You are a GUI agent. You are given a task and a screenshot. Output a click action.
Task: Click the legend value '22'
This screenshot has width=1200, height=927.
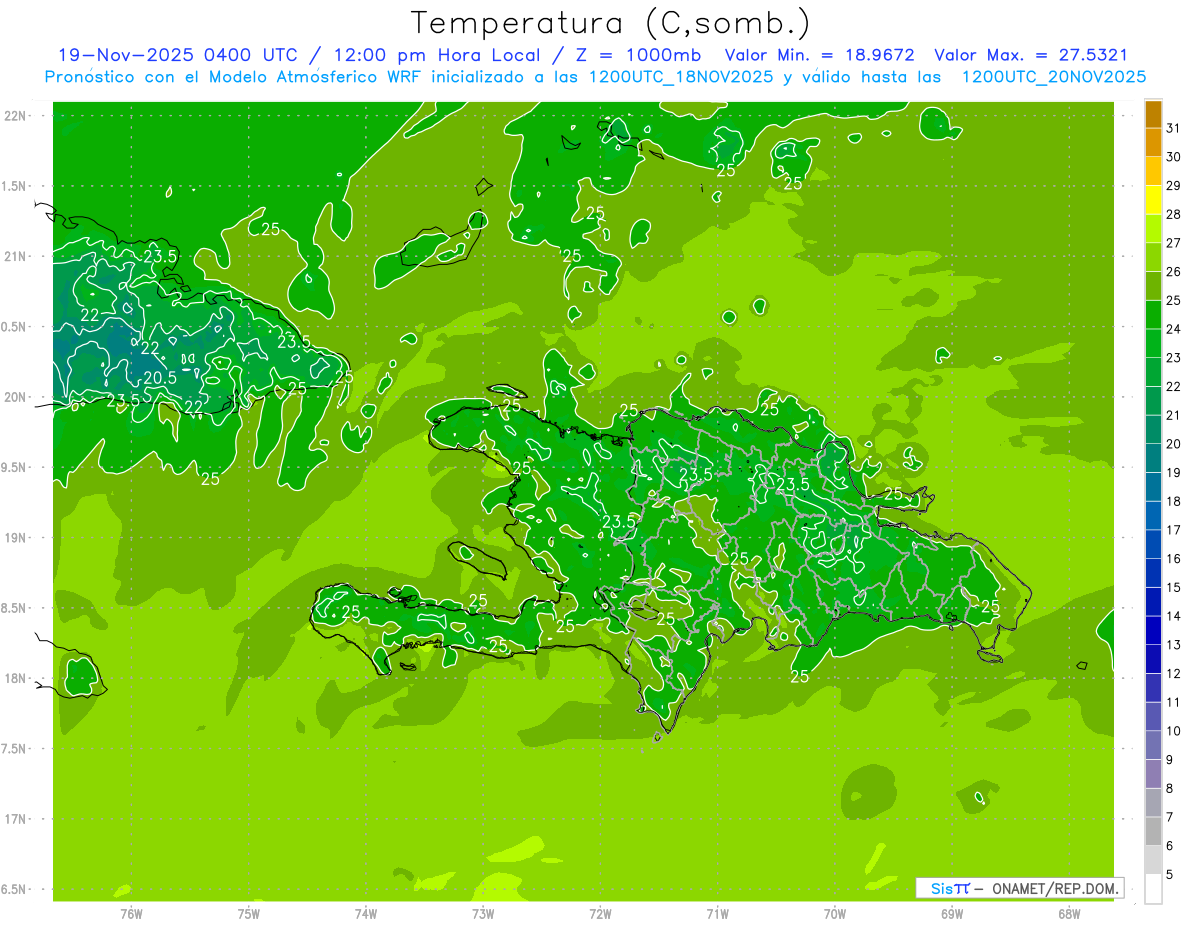(1173, 386)
